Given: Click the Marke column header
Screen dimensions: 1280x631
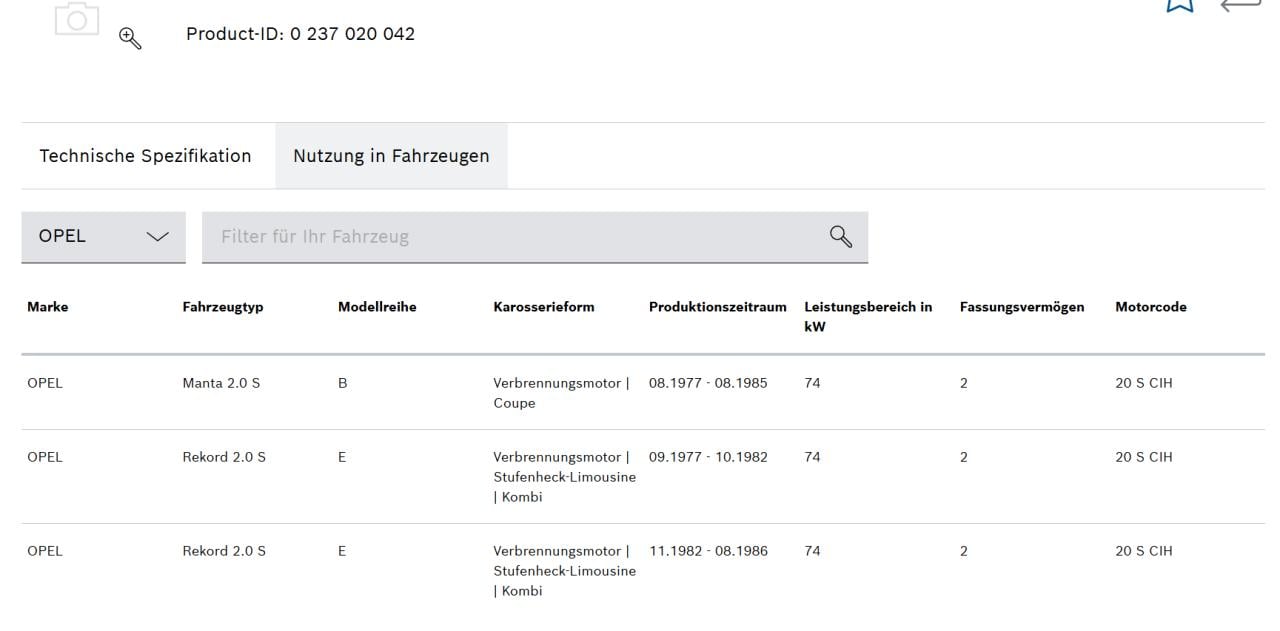Looking at the screenshot, I should pyautogui.click(x=47, y=307).
